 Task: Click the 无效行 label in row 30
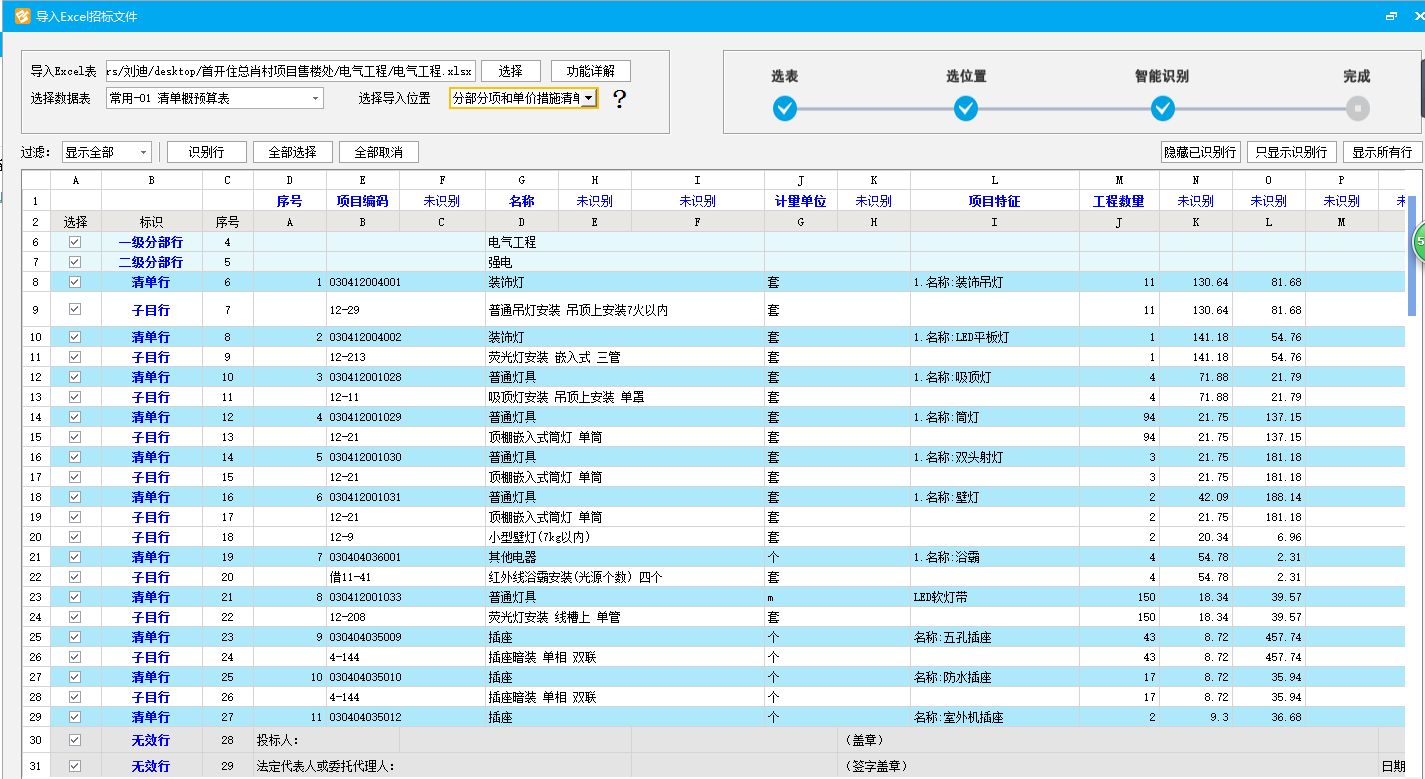click(151, 740)
